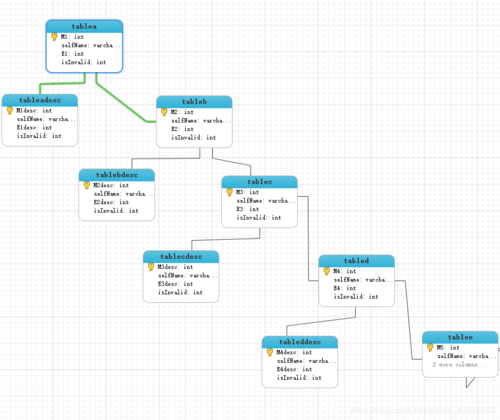The image size is (500, 420).
Task: Click the 'E4desc: int' column
Action: (x=295, y=369)
